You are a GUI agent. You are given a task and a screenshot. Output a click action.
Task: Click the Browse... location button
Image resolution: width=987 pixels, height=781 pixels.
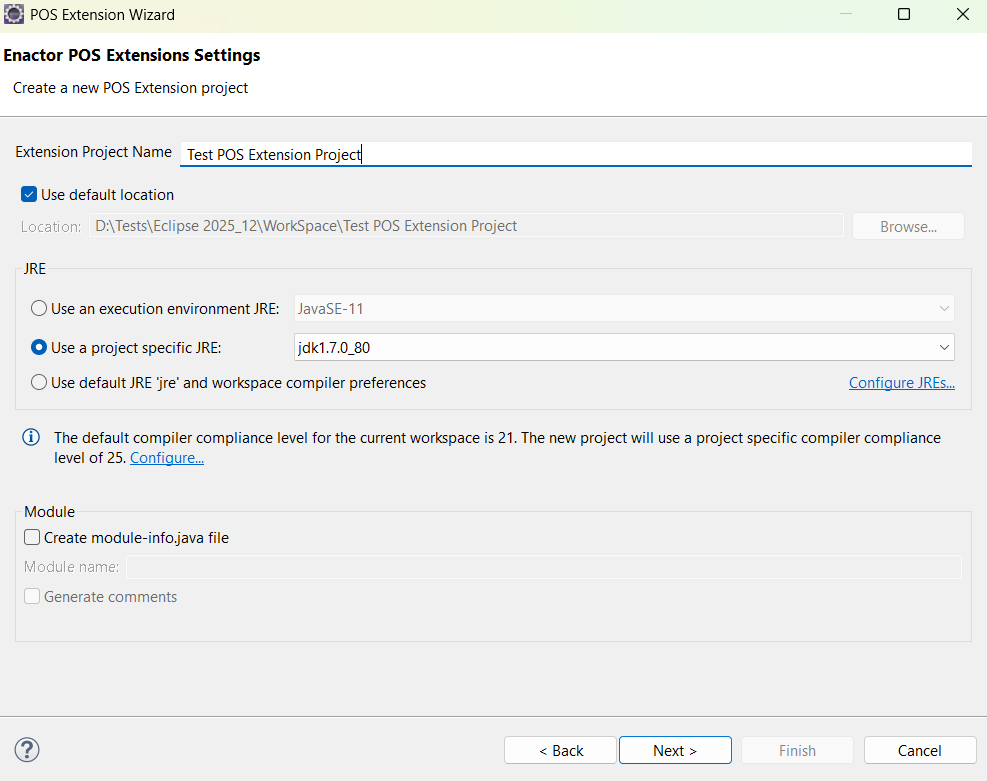tap(907, 227)
